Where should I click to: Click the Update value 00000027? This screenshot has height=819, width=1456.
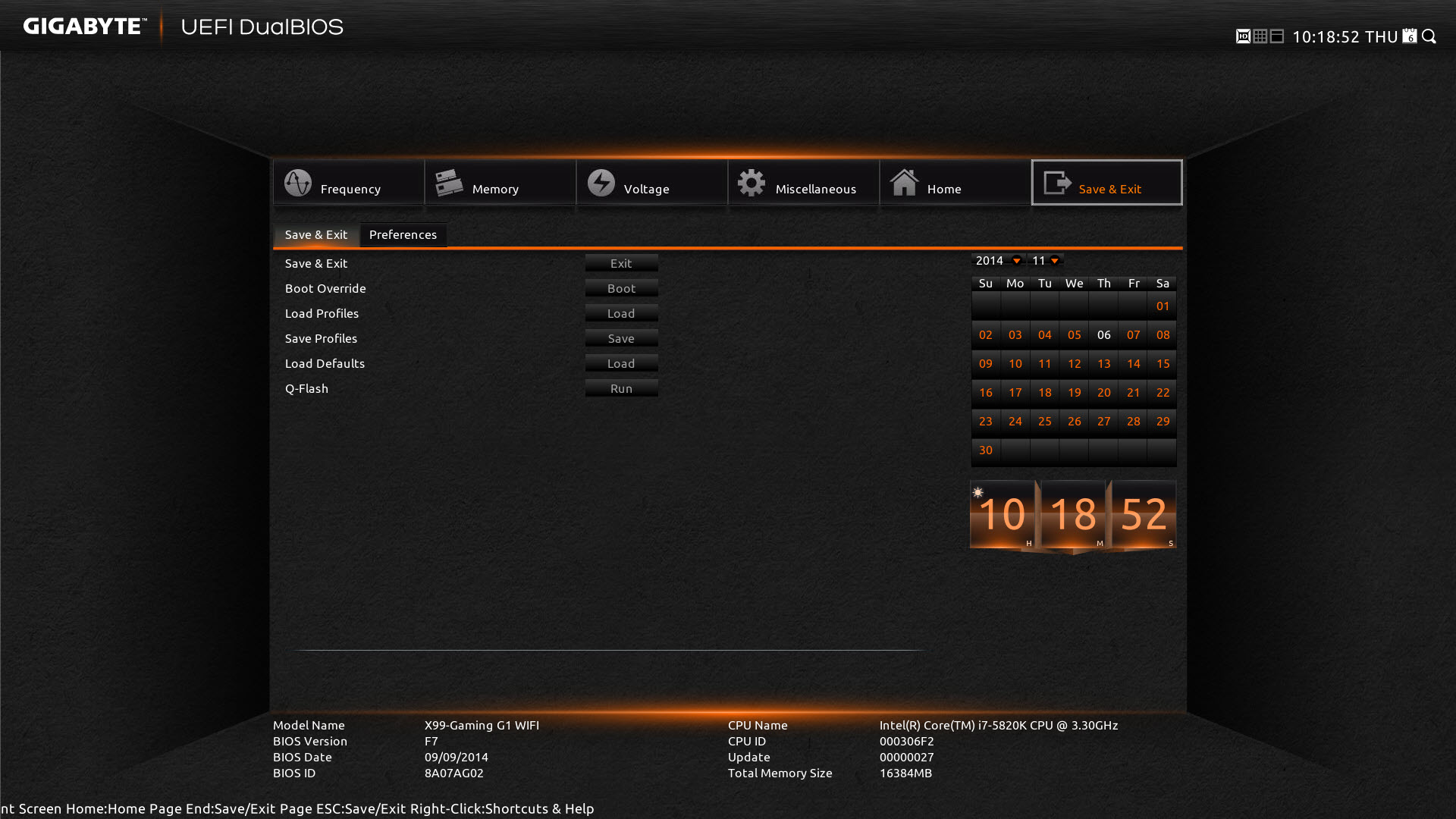click(x=906, y=757)
